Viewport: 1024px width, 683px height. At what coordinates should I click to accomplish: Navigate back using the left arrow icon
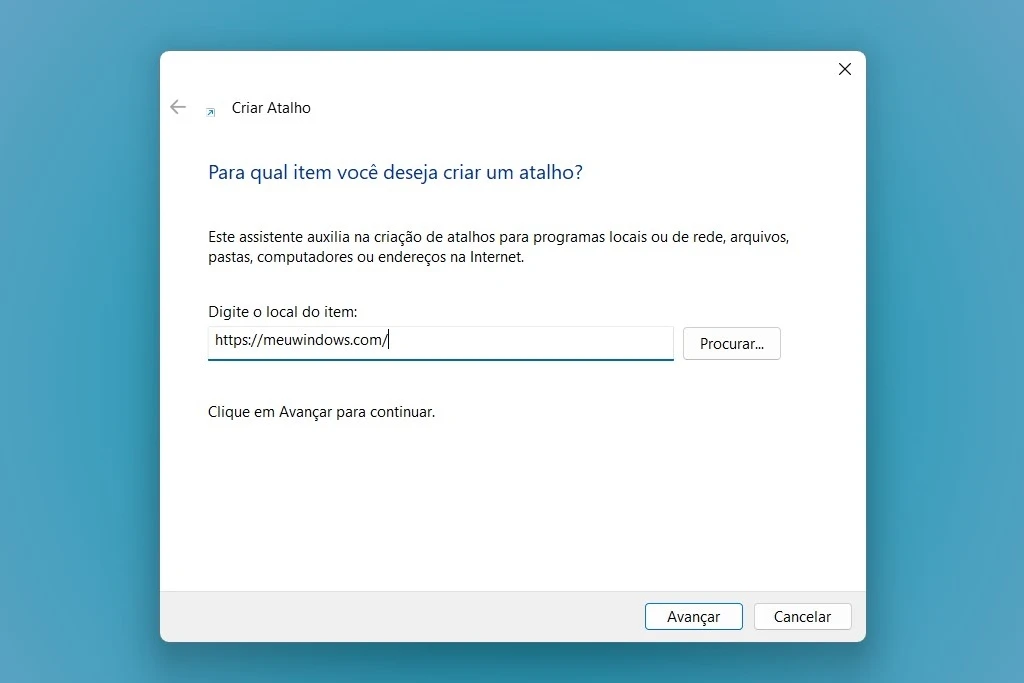pyautogui.click(x=178, y=107)
